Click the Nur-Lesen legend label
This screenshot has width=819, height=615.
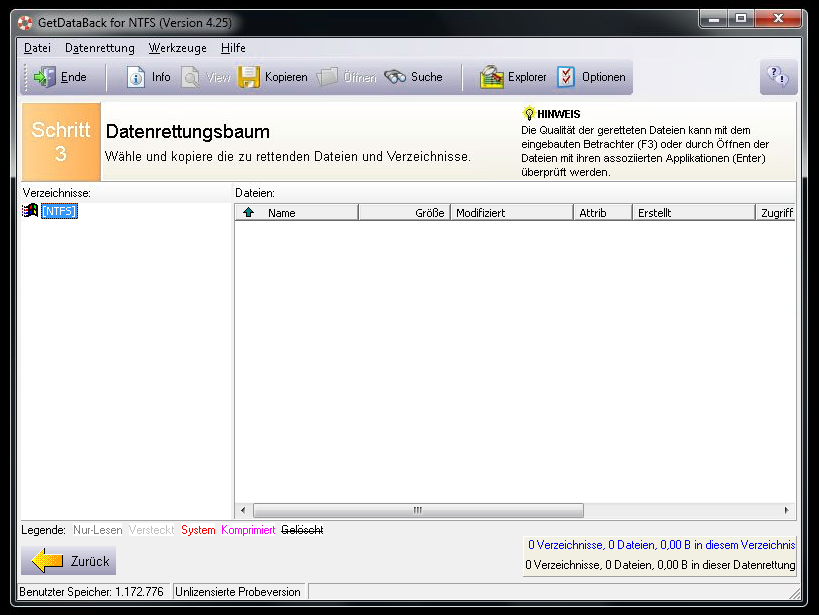(x=98, y=530)
